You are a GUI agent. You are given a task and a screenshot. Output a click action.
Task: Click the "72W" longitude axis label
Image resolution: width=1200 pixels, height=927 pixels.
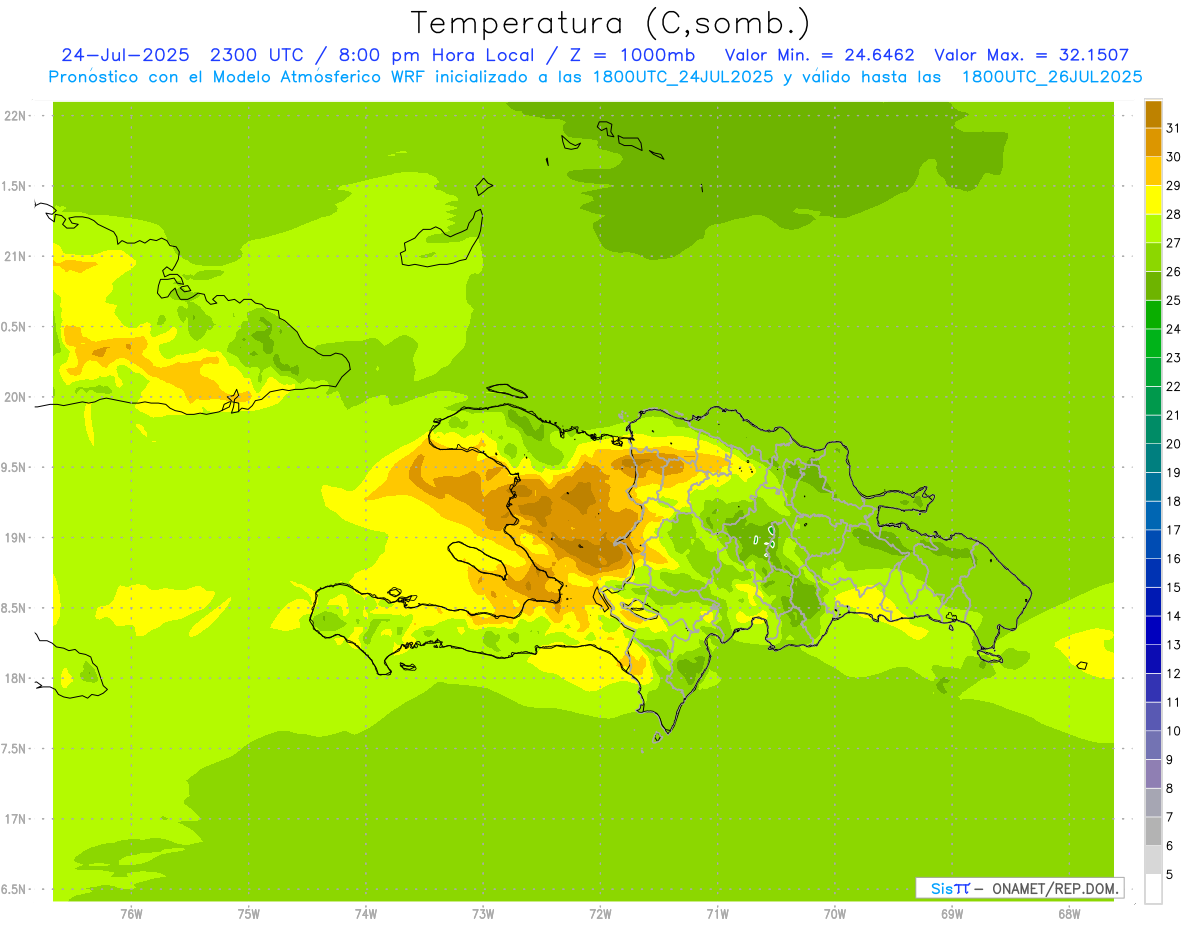[600, 914]
